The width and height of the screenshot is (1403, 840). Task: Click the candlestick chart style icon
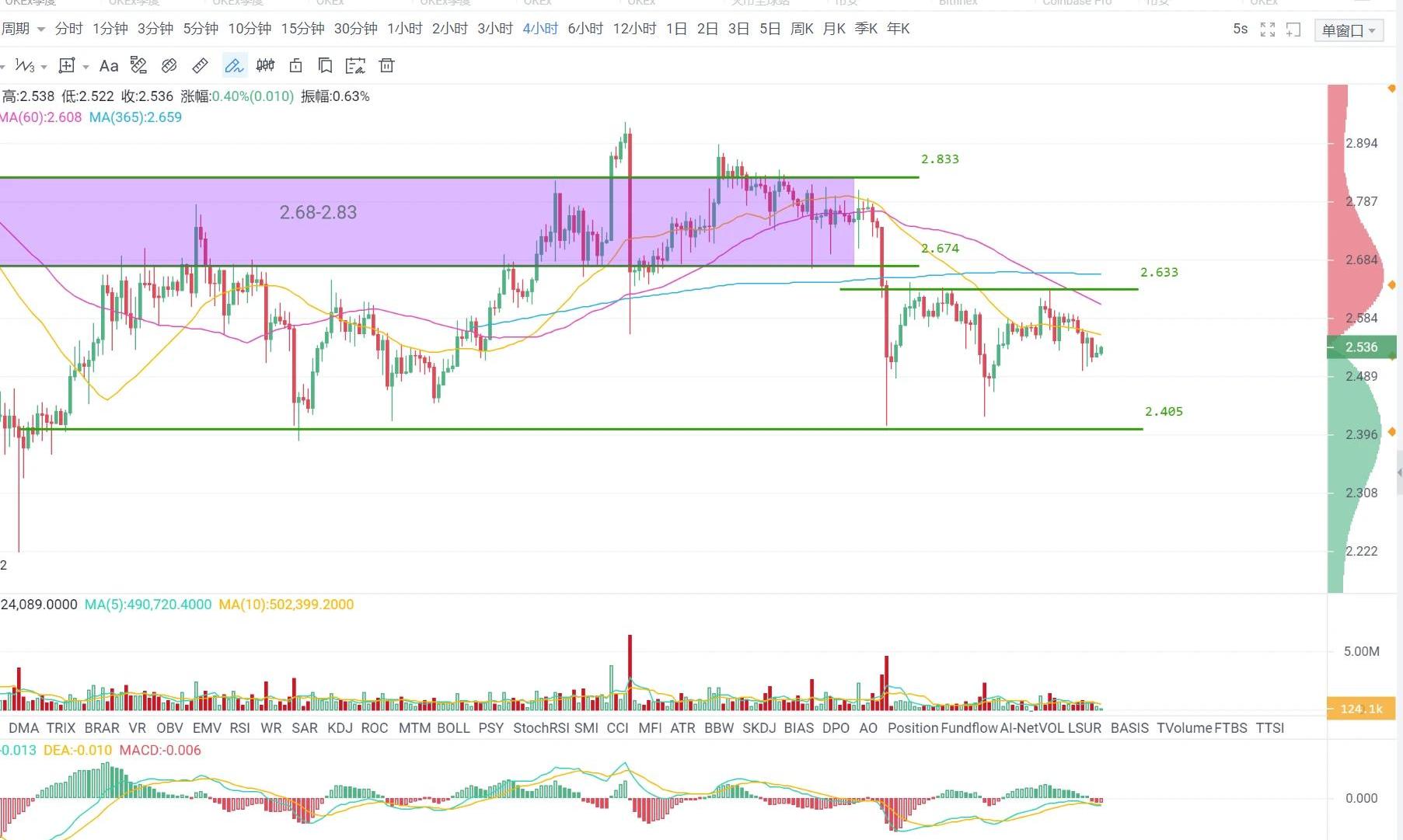(265, 66)
